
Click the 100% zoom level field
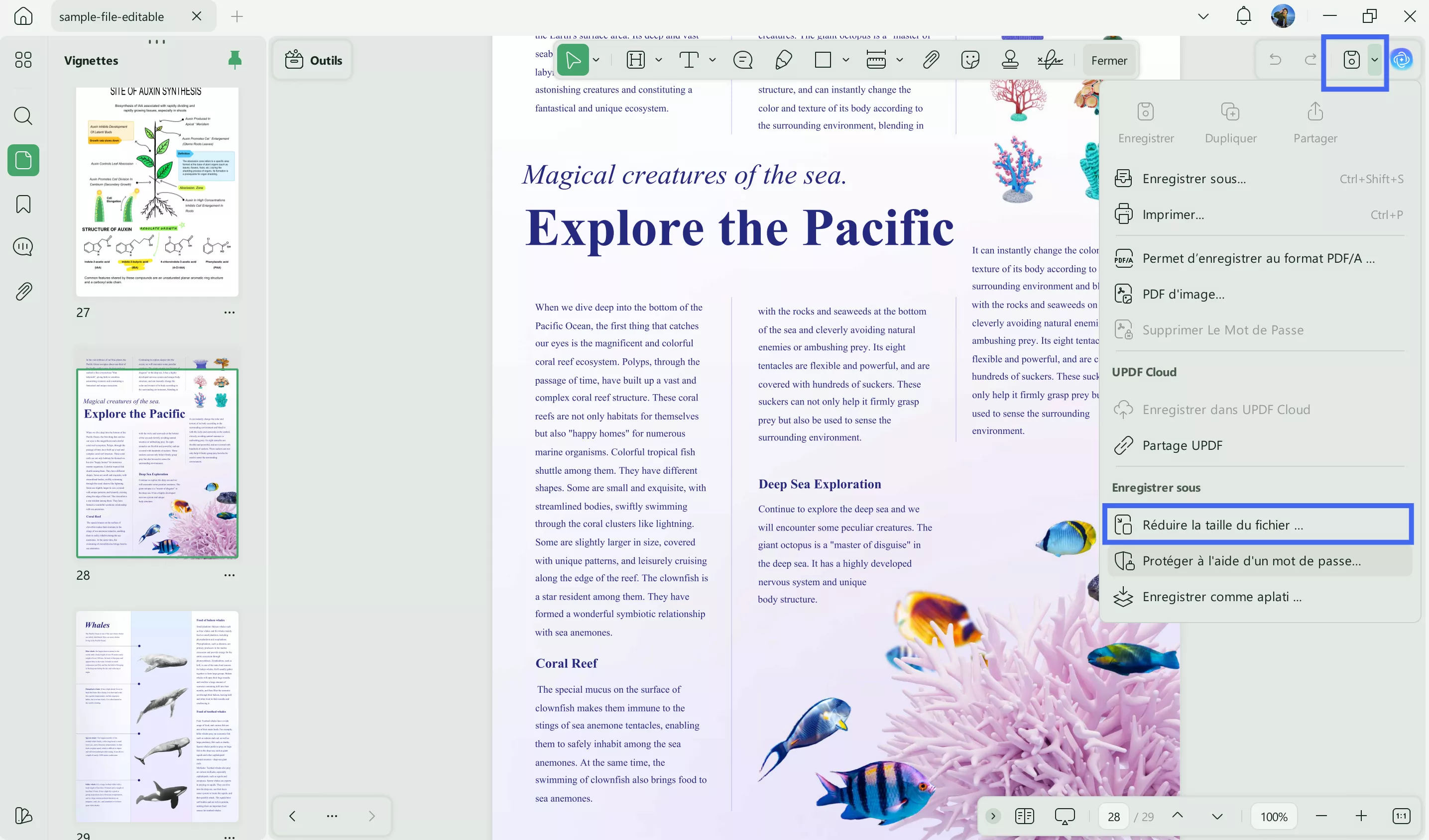point(1274,816)
